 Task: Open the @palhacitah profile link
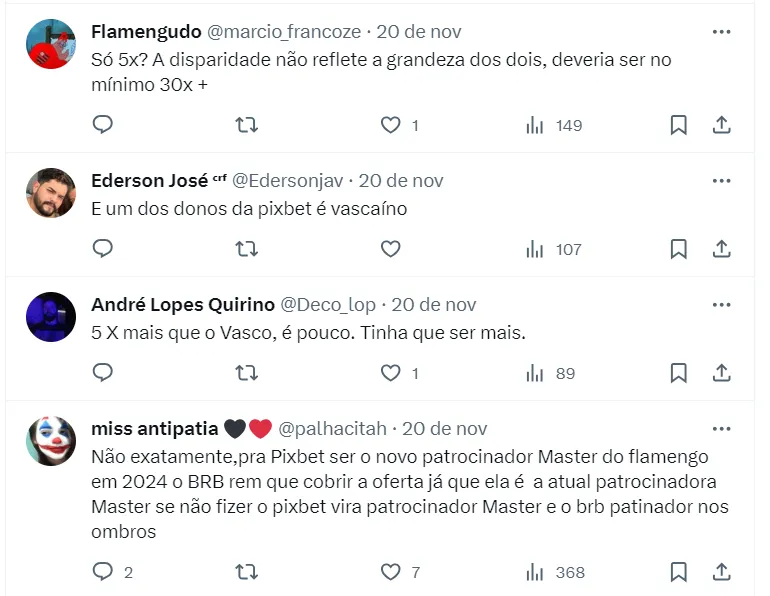pos(331,428)
